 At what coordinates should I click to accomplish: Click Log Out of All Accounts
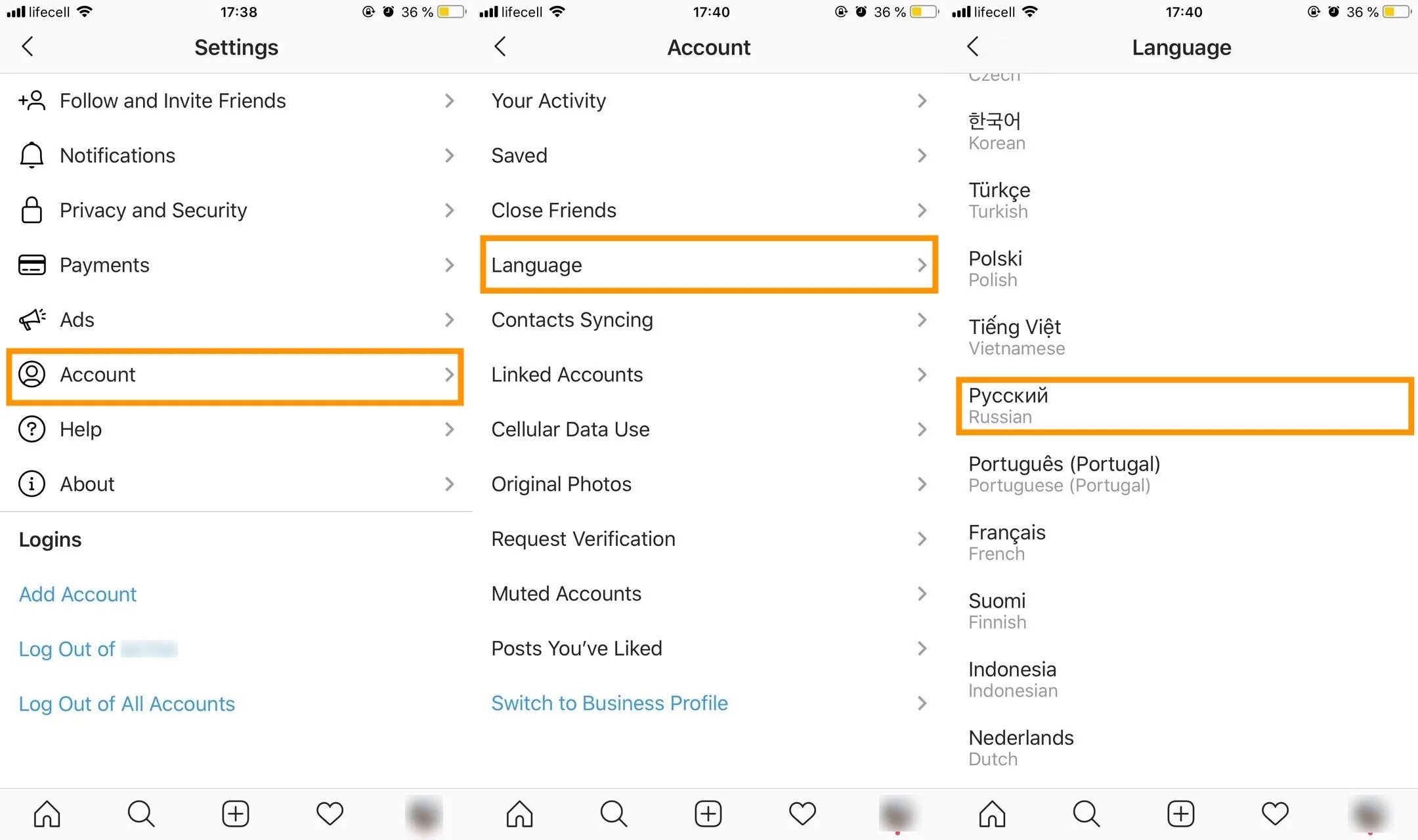tap(127, 702)
